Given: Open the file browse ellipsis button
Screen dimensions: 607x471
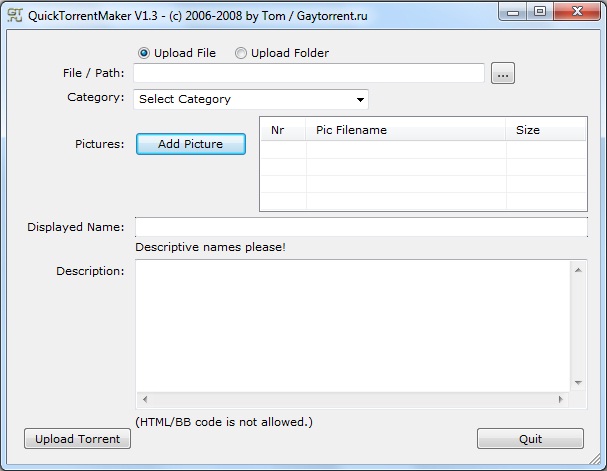Looking at the screenshot, I should tap(503, 73).
